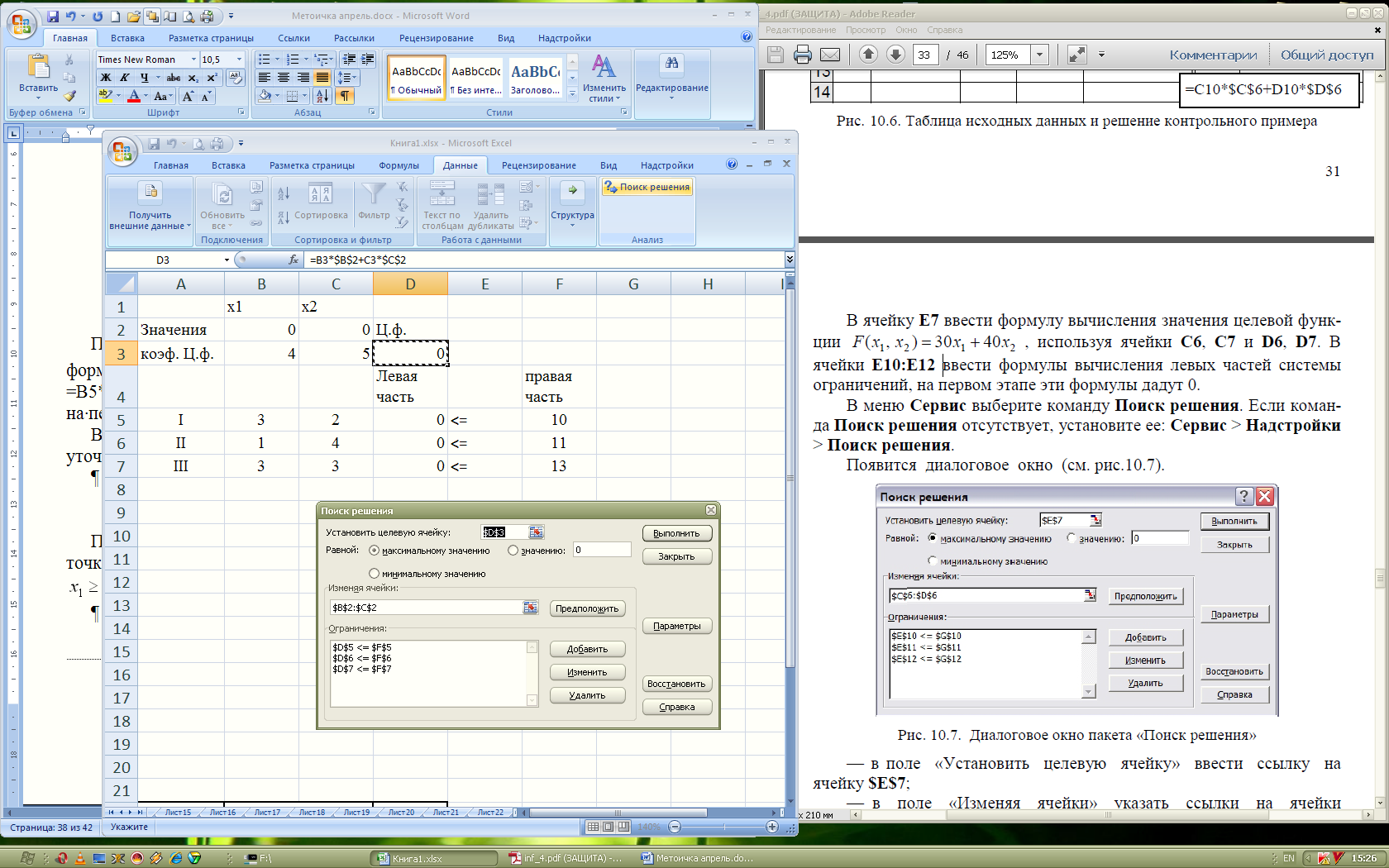Viewport: 1389px width, 868px height.
Task: Toggle superscript in Word ribbon
Action: coord(212,78)
